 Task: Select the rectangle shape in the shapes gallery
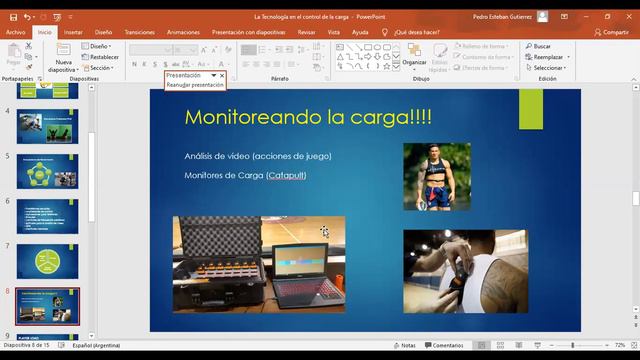pos(368,47)
